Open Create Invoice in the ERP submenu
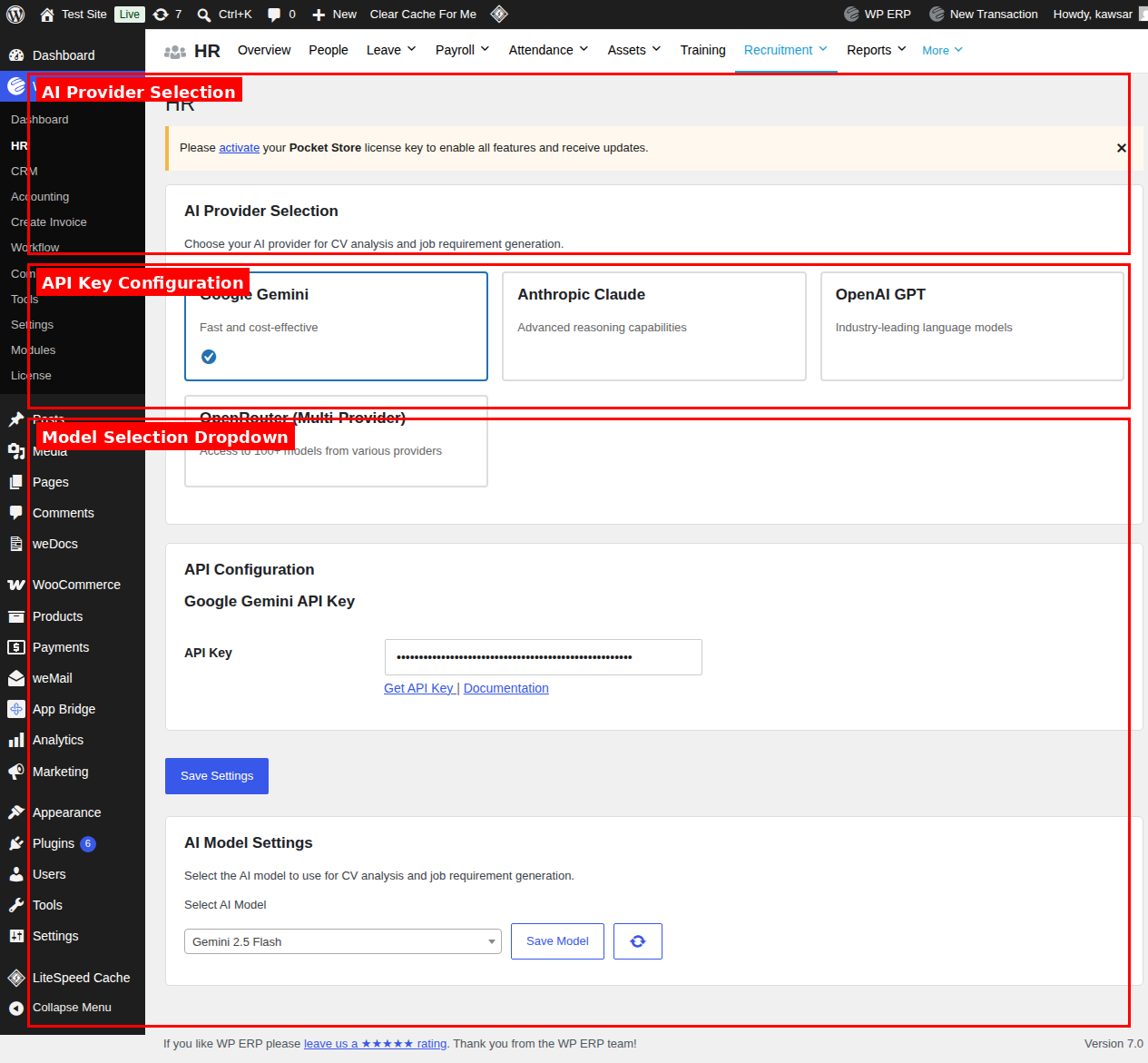Image resolution: width=1148 pixels, height=1063 pixels. pos(49,222)
